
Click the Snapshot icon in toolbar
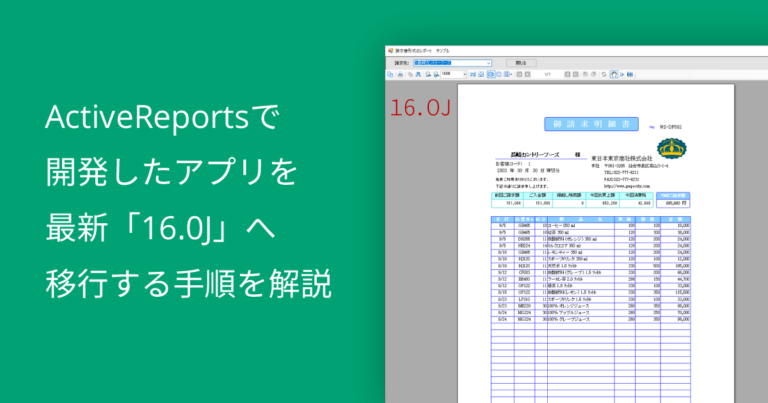tap(630, 74)
